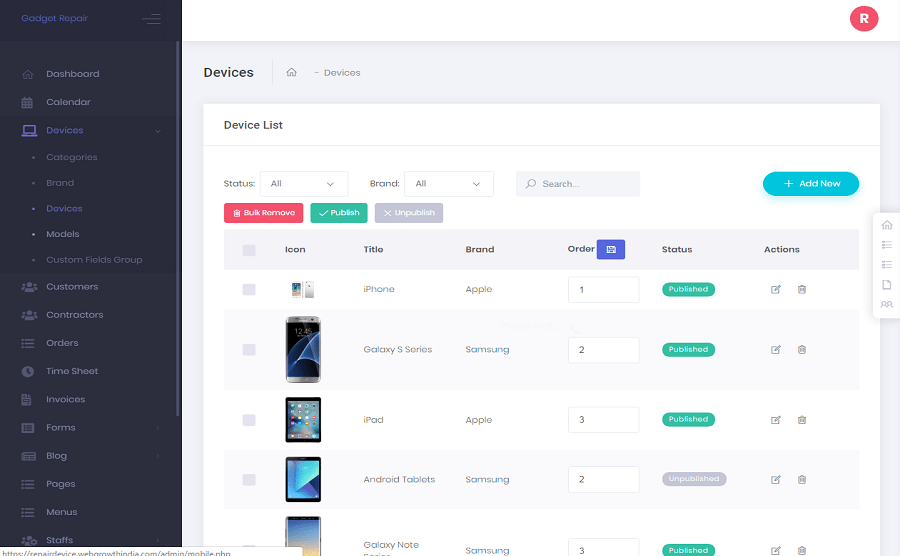The image size is (900, 556).
Task: Toggle the select-all checkbox in table header
Action: pos(249,250)
